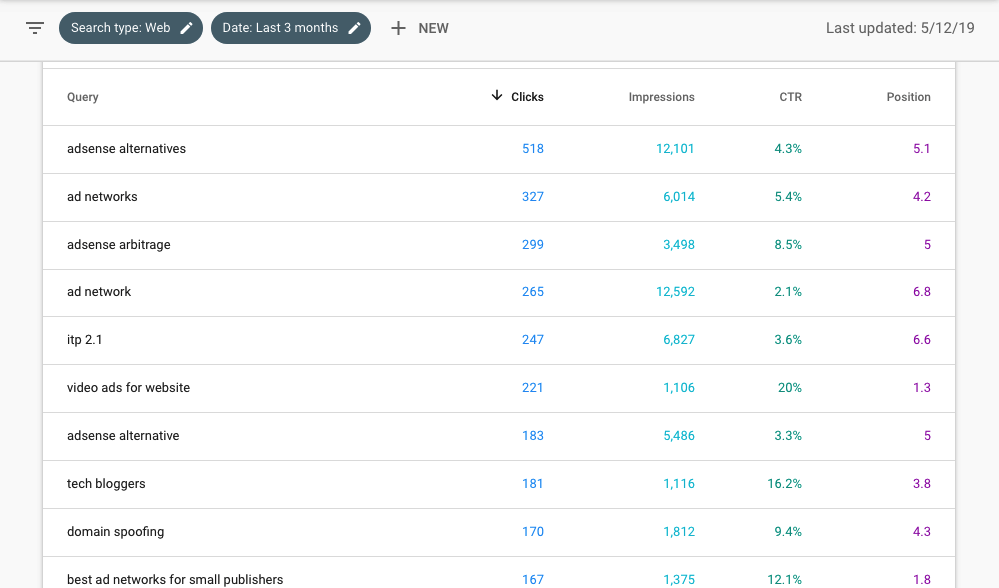The height and width of the screenshot is (588, 999).
Task: Click the 518 clicks value
Action: coord(532,148)
